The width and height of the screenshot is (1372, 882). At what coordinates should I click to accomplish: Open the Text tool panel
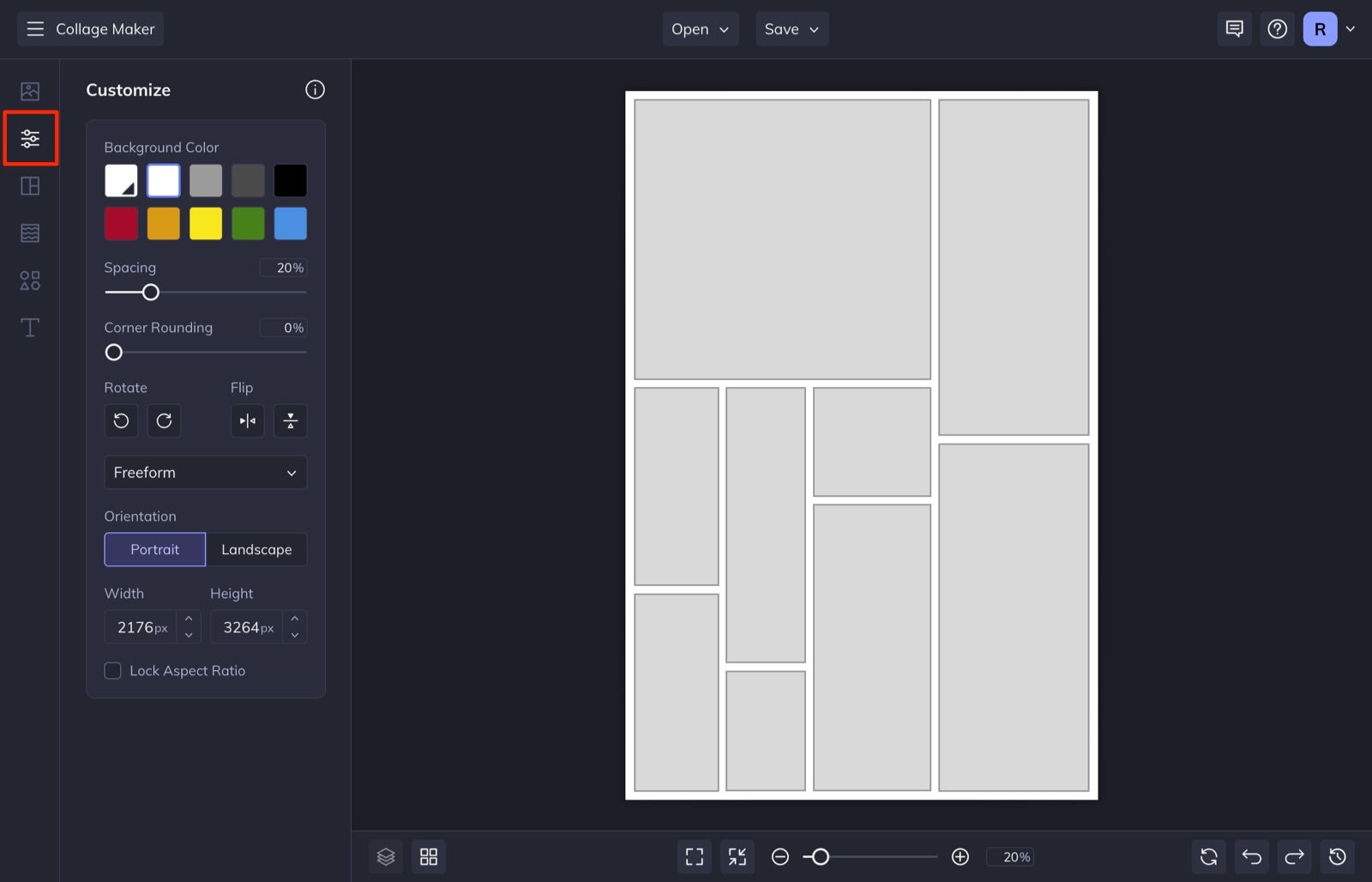(x=30, y=327)
